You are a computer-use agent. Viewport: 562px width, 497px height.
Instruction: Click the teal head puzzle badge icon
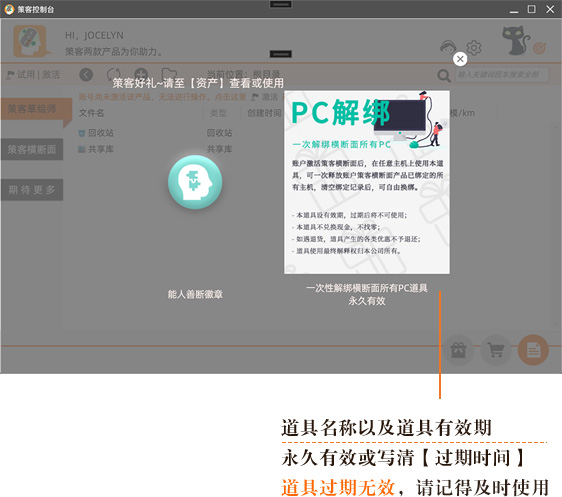(195, 182)
